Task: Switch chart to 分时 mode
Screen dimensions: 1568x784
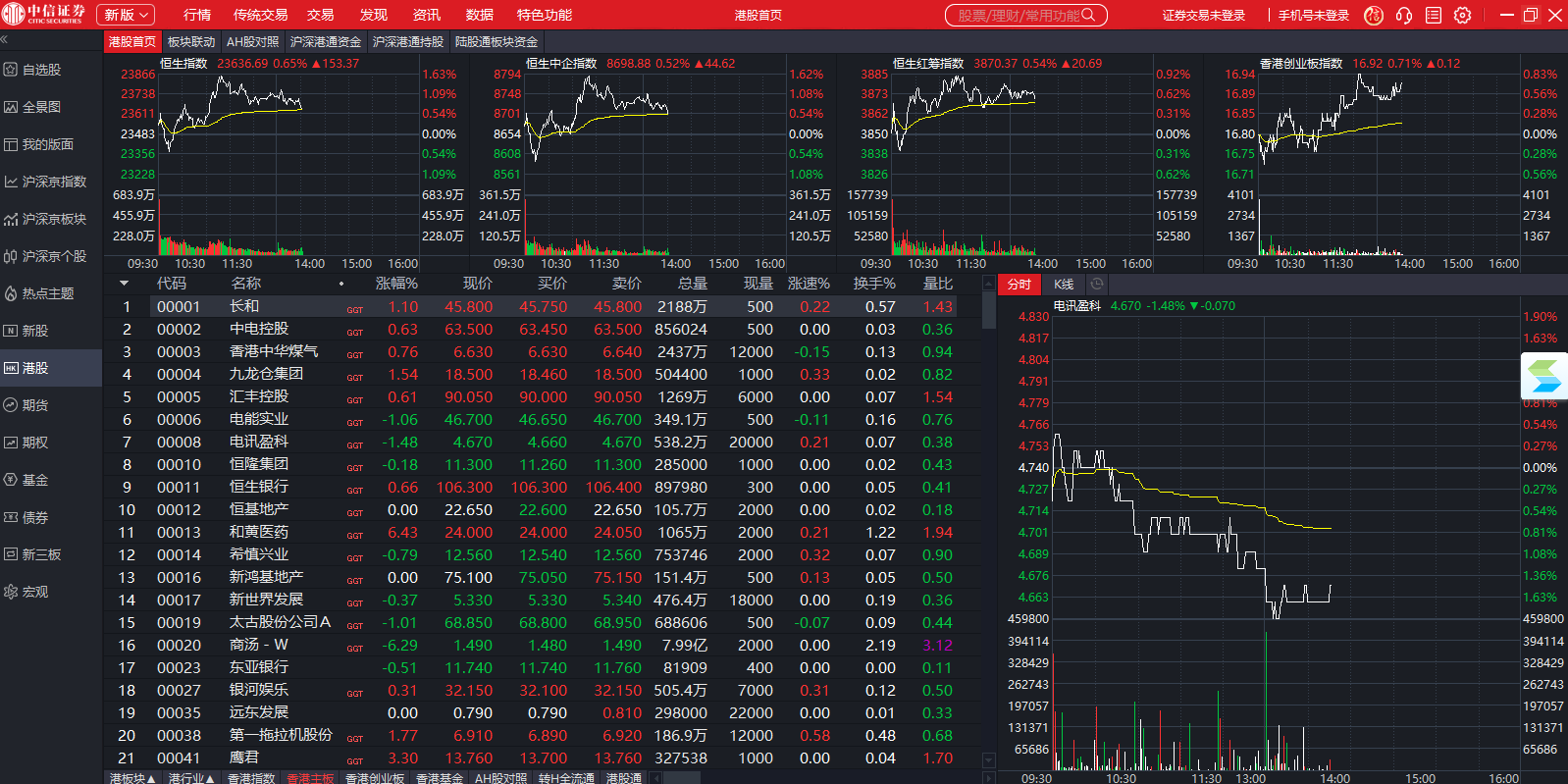Action: pos(1019,285)
